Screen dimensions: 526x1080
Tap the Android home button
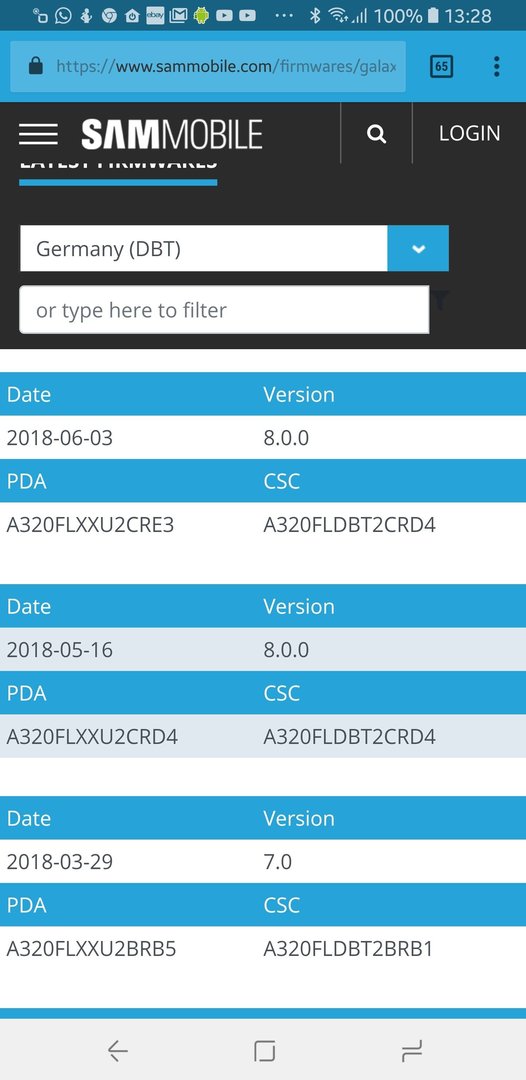pos(264,1050)
